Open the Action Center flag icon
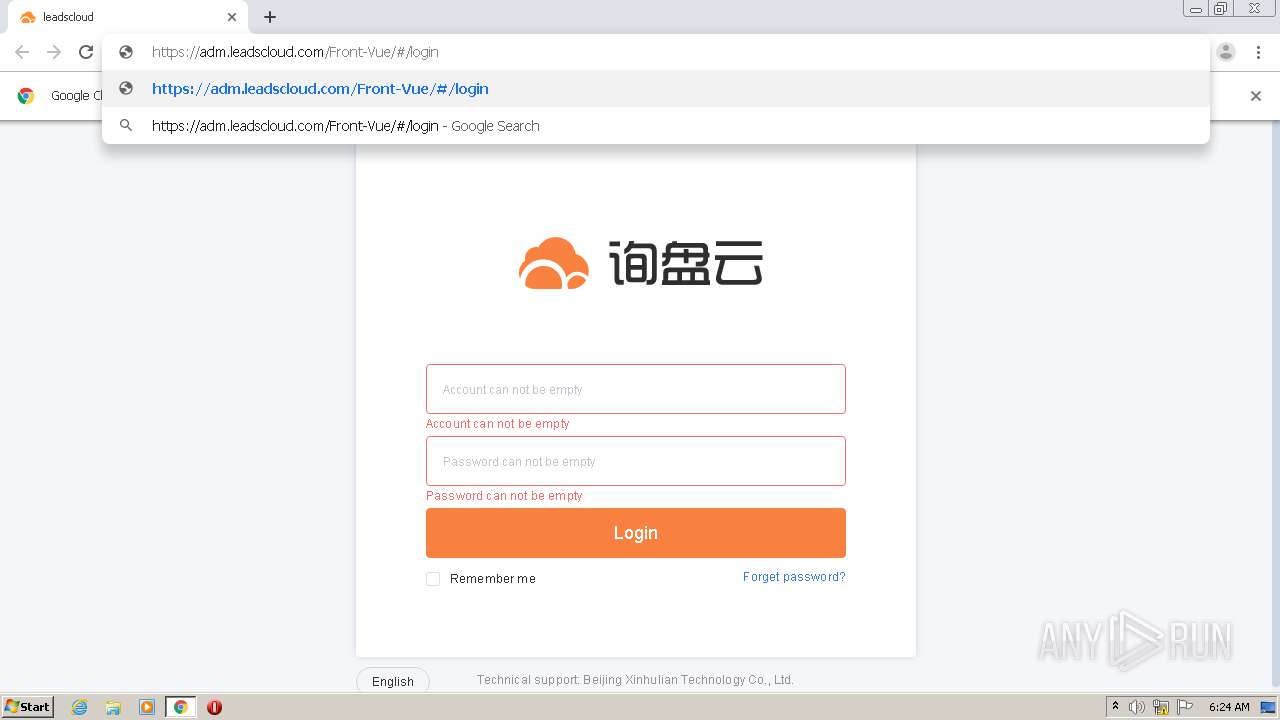Screen dimensions: 1280x720 click(1185, 707)
